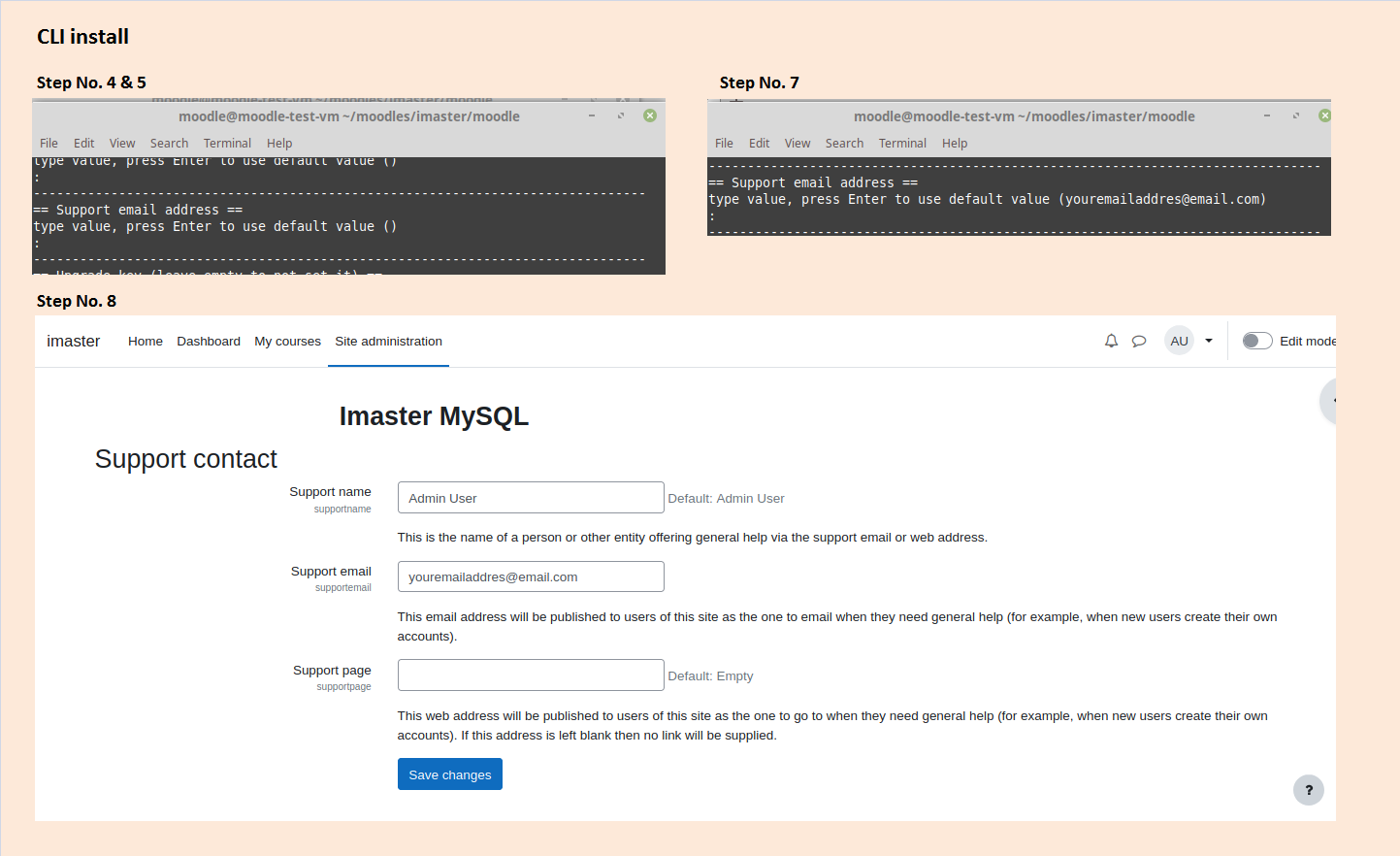
Task: Open Edit menu in Step 7 terminal
Action: pos(759,144)
